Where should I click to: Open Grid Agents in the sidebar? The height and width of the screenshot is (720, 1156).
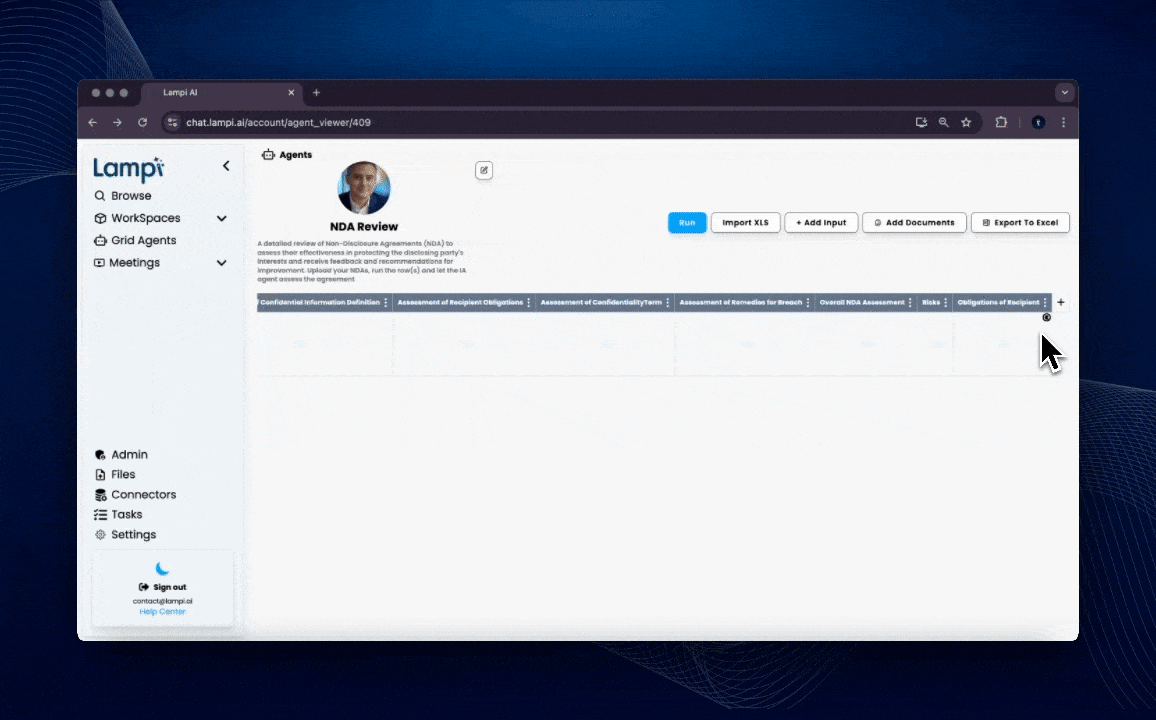[135, 240]
